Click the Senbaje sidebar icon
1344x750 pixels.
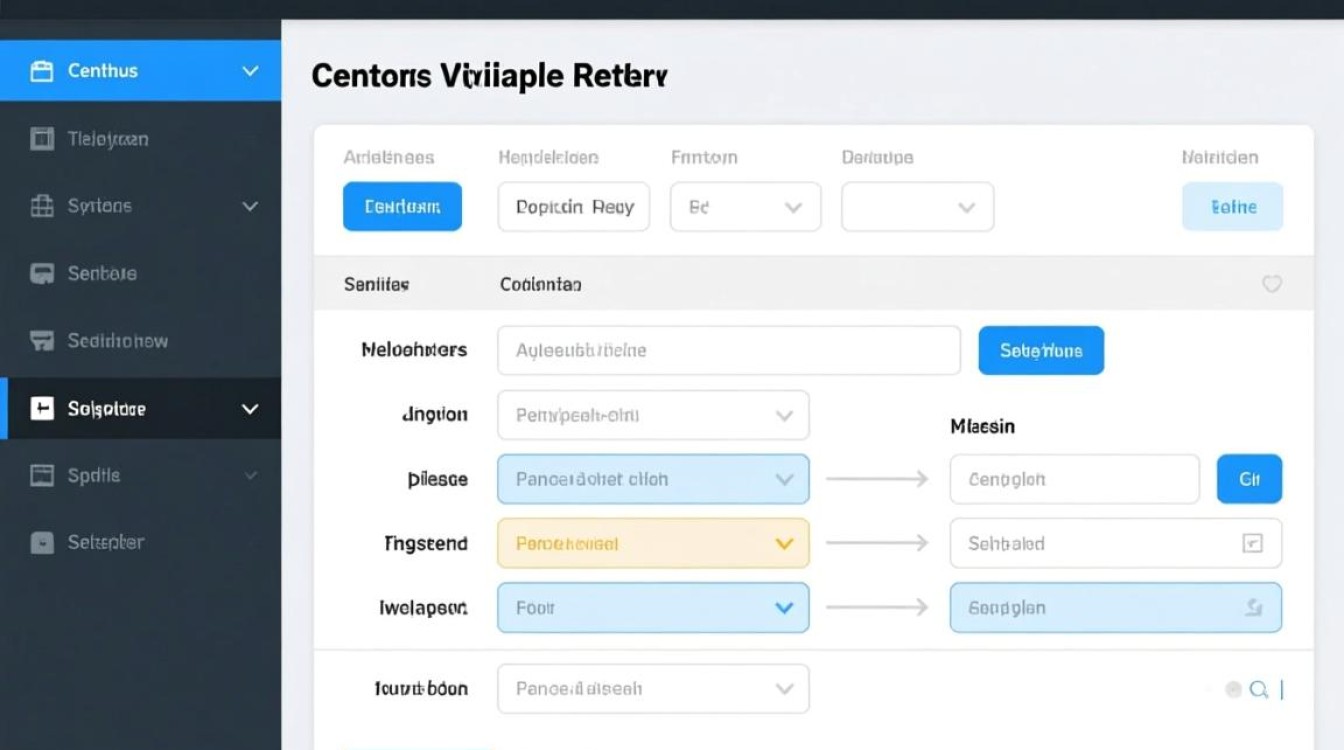click(41, 273)
